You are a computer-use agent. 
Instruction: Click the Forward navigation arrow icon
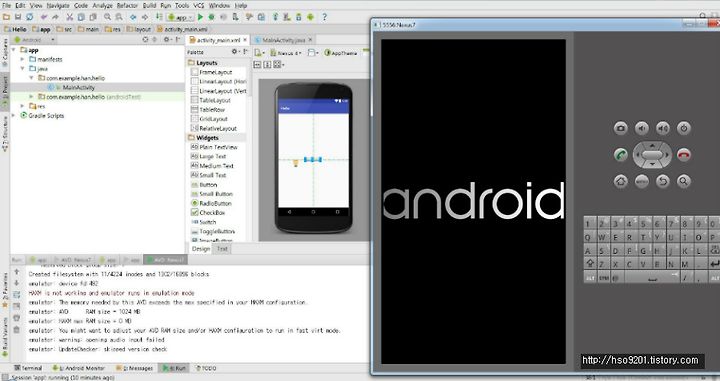[145, 17]
